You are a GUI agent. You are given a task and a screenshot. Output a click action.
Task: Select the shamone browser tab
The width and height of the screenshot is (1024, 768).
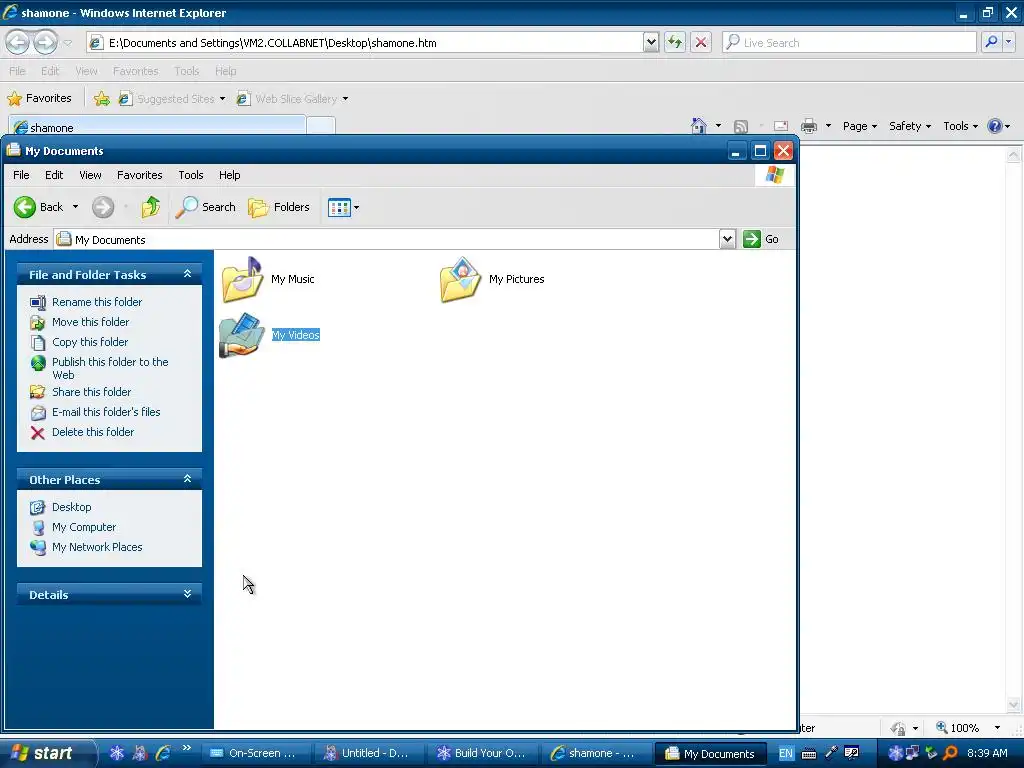(157, 127)
